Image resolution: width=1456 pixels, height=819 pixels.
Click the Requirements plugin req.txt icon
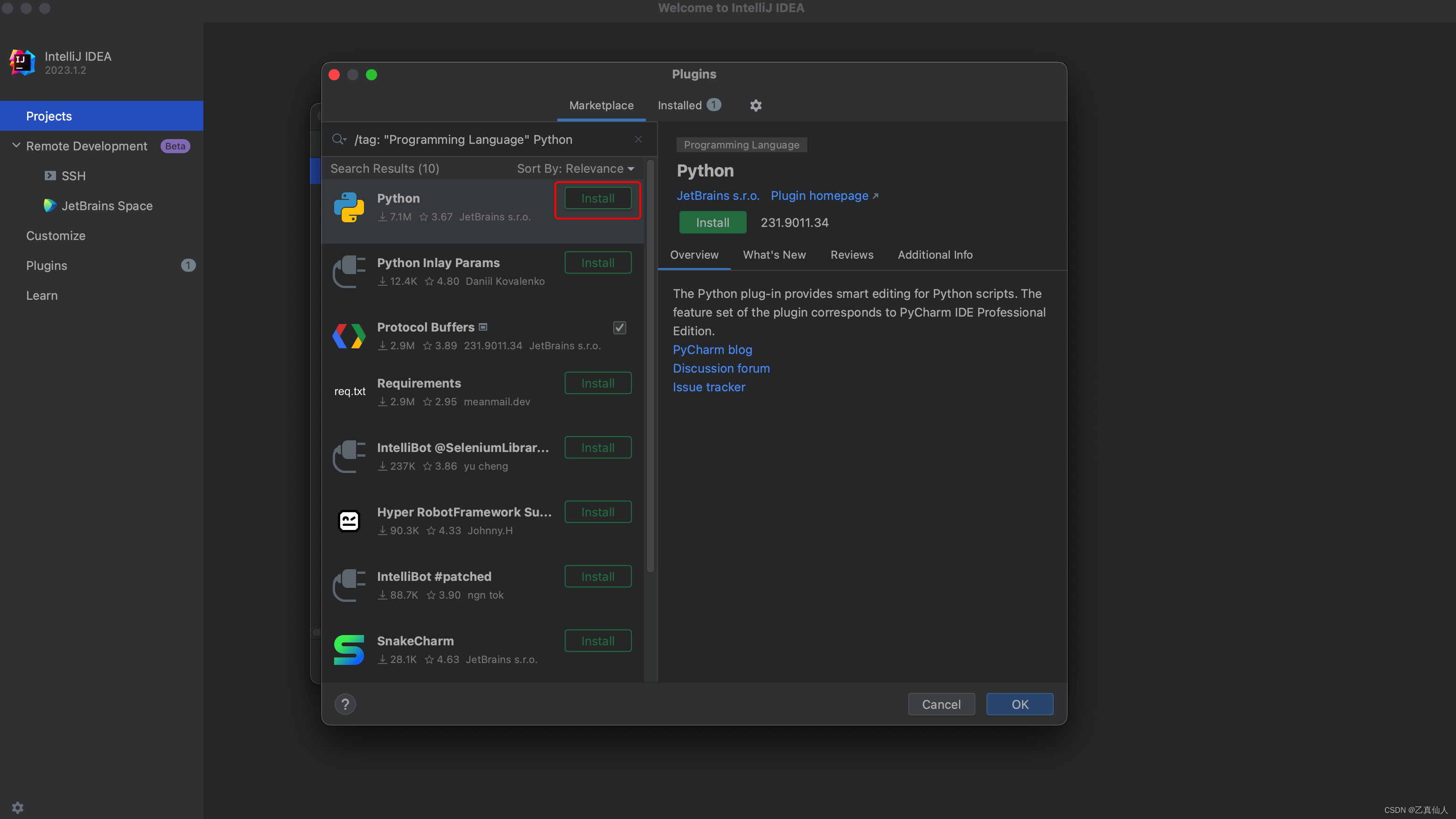(349, 390)
